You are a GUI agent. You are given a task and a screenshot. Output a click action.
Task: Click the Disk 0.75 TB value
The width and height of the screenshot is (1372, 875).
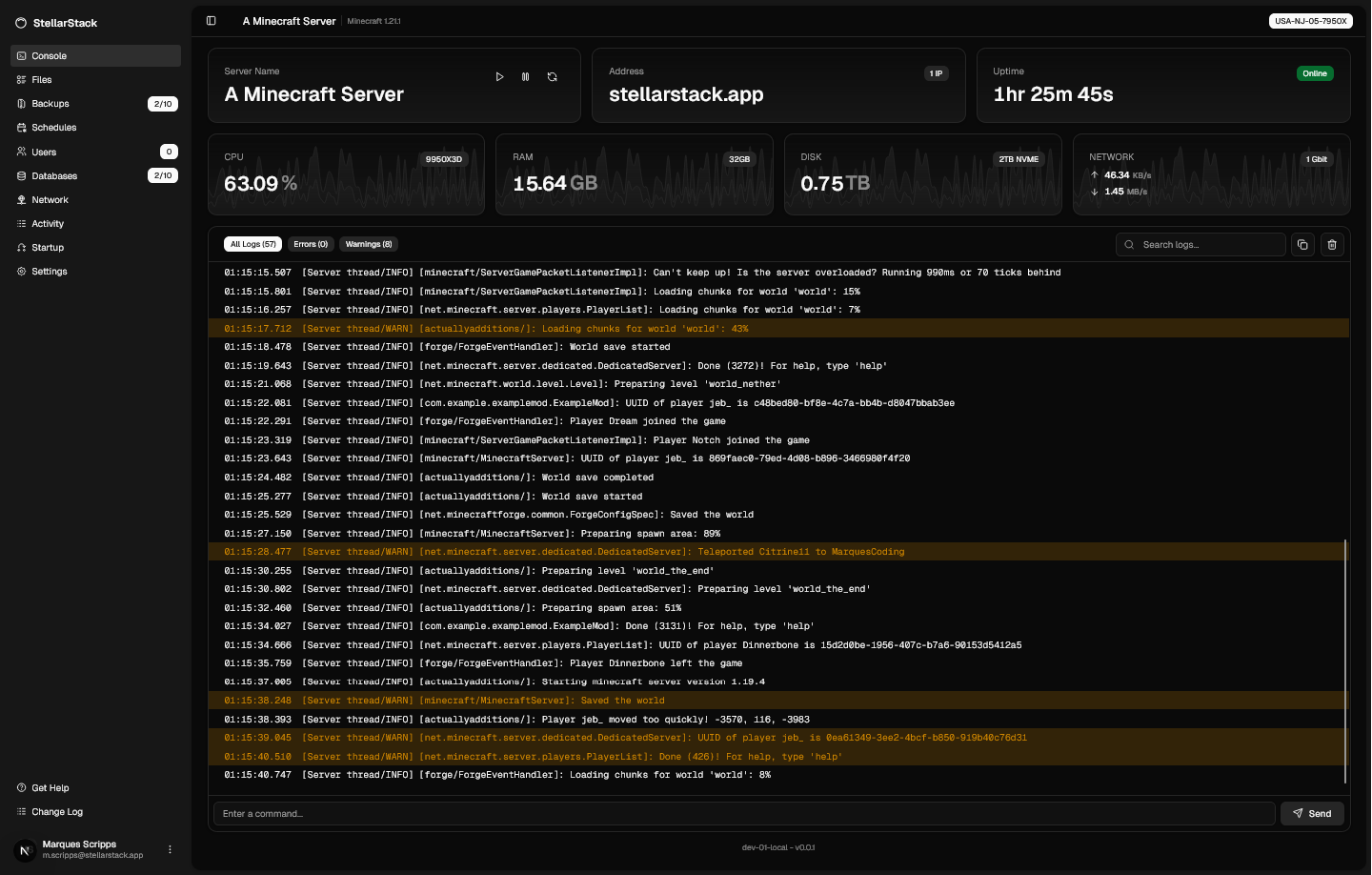click(835, 183)
